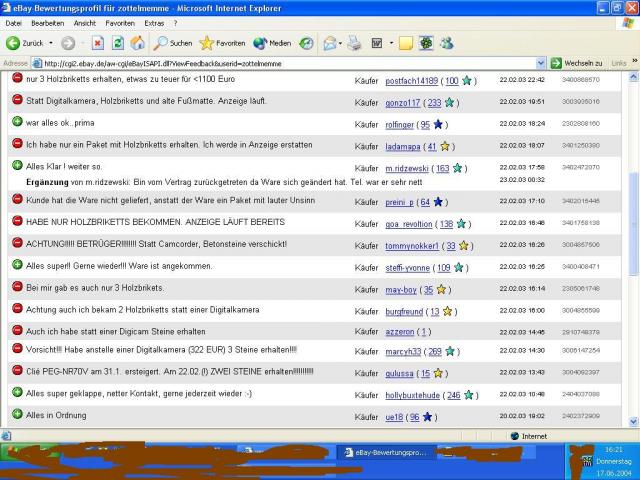Click the page icon in address bar

[x=37, y=63]
